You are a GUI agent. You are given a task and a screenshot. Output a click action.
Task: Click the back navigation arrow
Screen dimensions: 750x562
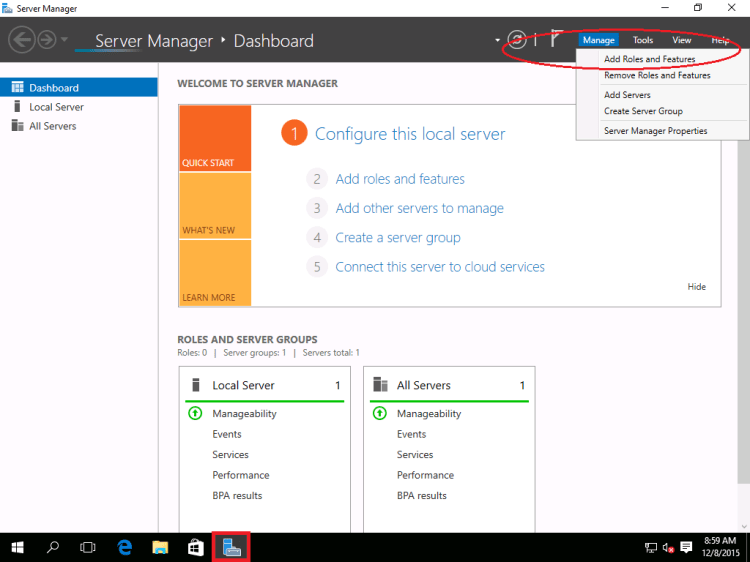tap(21, 40)
